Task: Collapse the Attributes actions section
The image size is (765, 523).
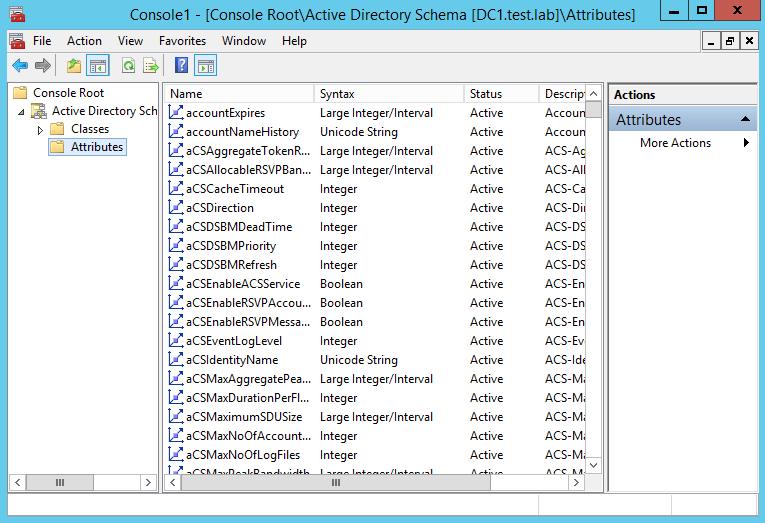Action: pyautogui.click(x=745, y=120)
